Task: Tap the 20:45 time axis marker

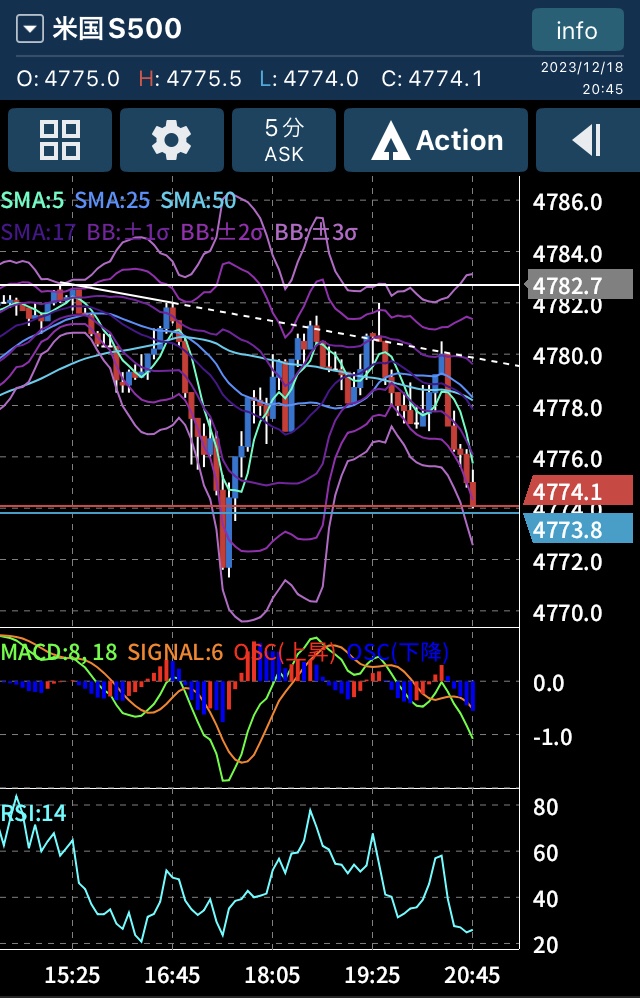Action: click(x=472, y=973)
